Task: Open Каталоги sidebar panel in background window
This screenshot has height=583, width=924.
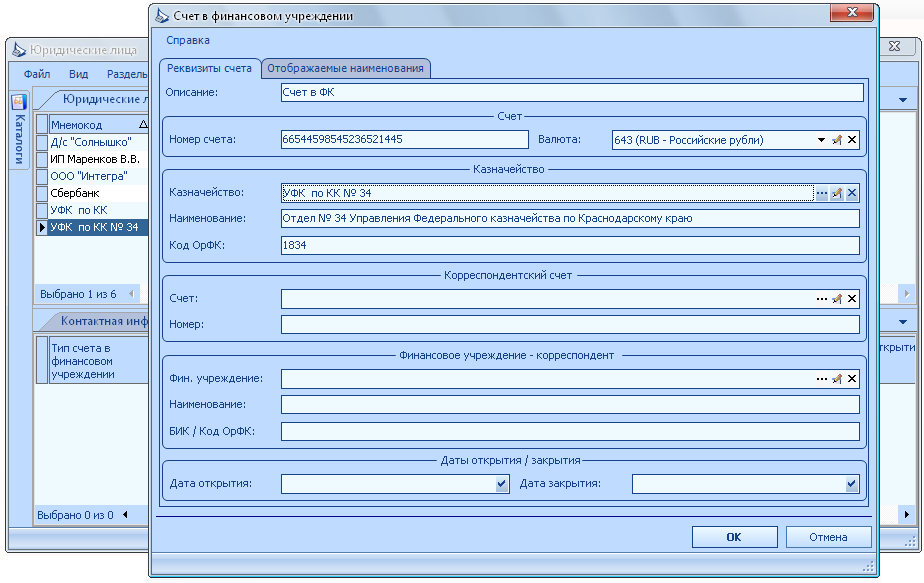Action: [x=19, y=131]
